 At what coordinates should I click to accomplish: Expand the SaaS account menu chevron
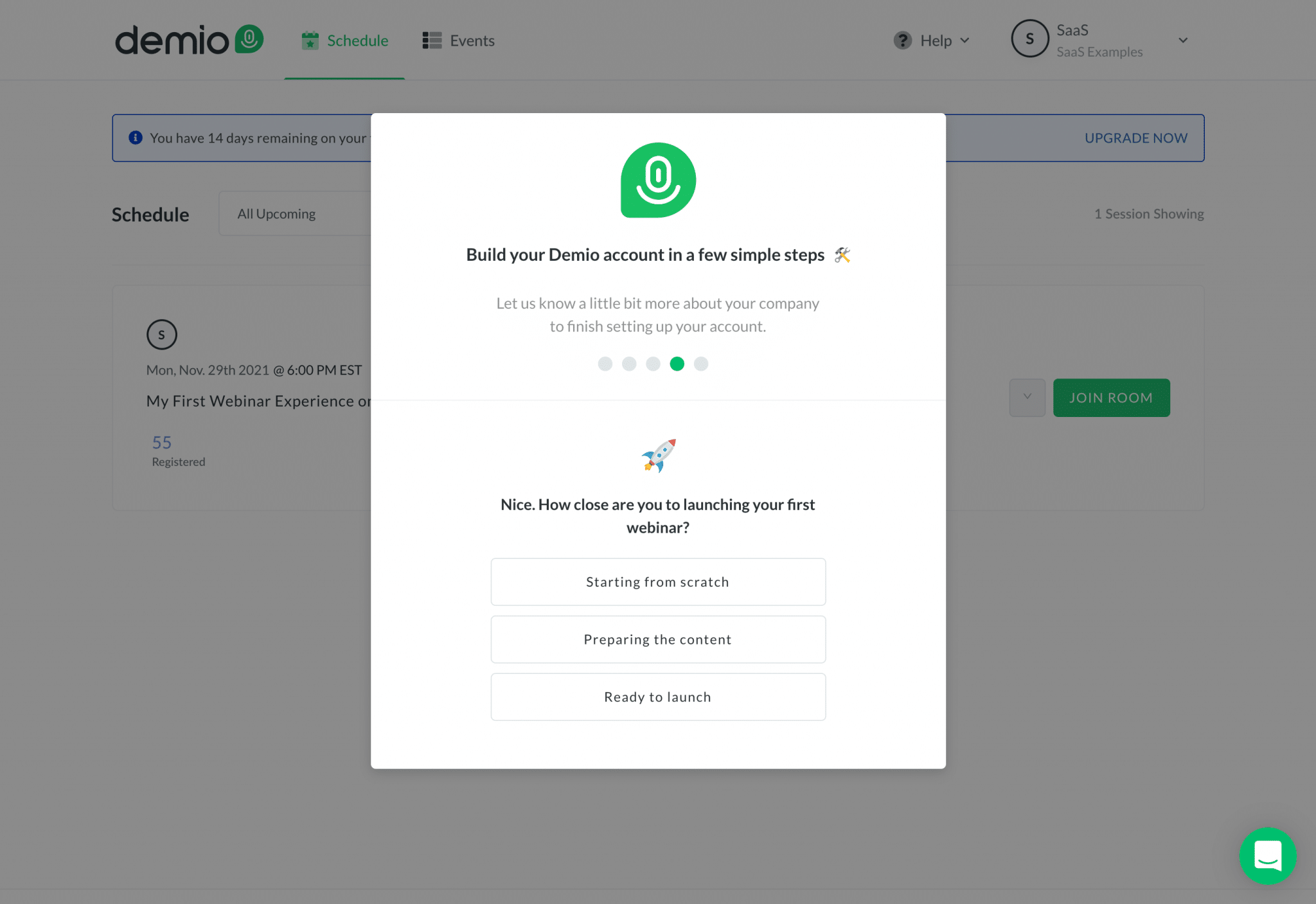coord(1183,40)
